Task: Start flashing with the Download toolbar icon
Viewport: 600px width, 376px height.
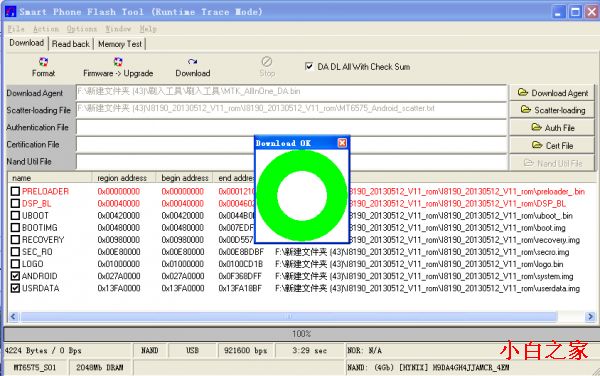Action: coord(192,62)
